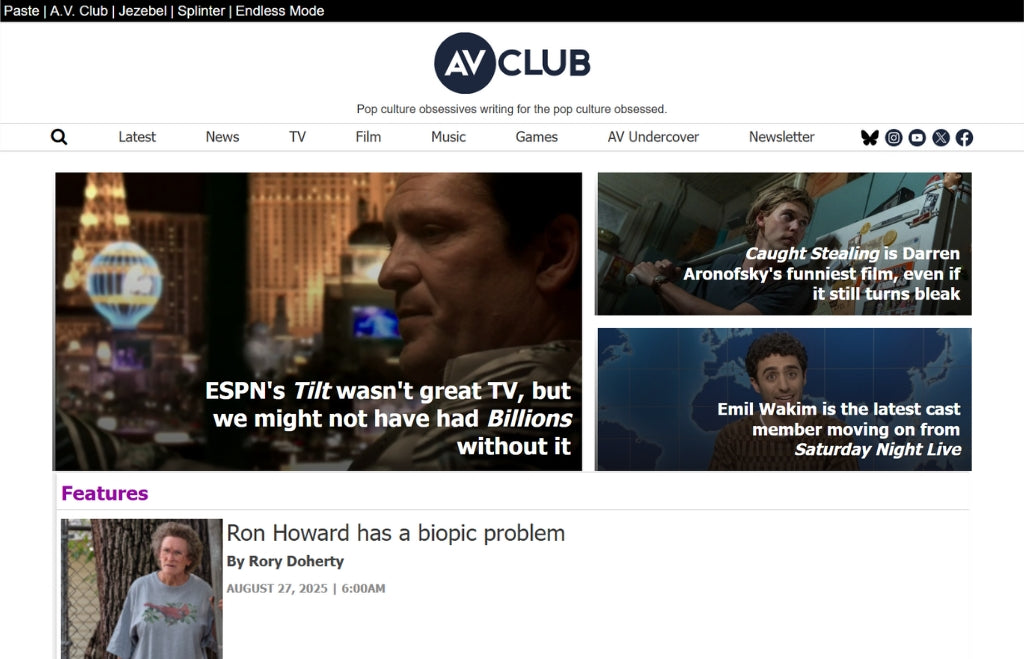The image size is (1024, 659).
Task: Open the search magnifier icon
Action: 59,137
